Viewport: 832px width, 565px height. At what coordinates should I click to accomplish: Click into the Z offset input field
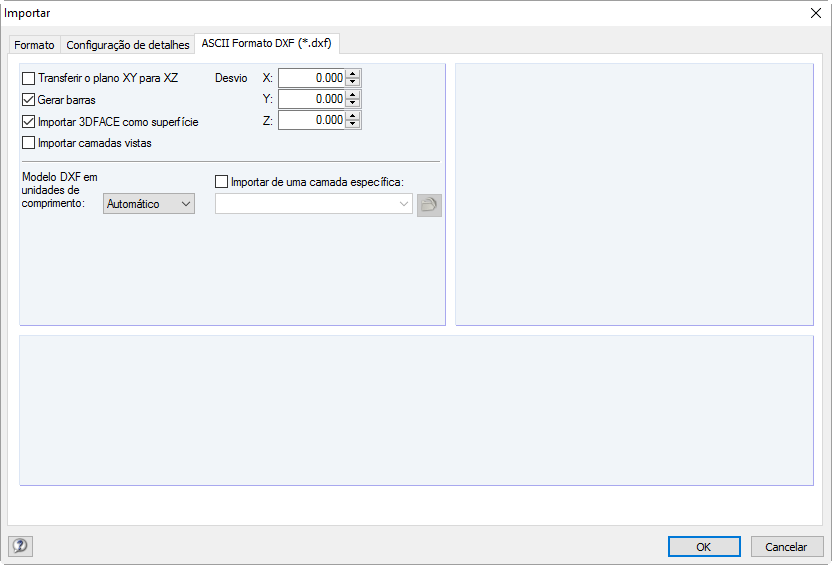click(311, 120)
